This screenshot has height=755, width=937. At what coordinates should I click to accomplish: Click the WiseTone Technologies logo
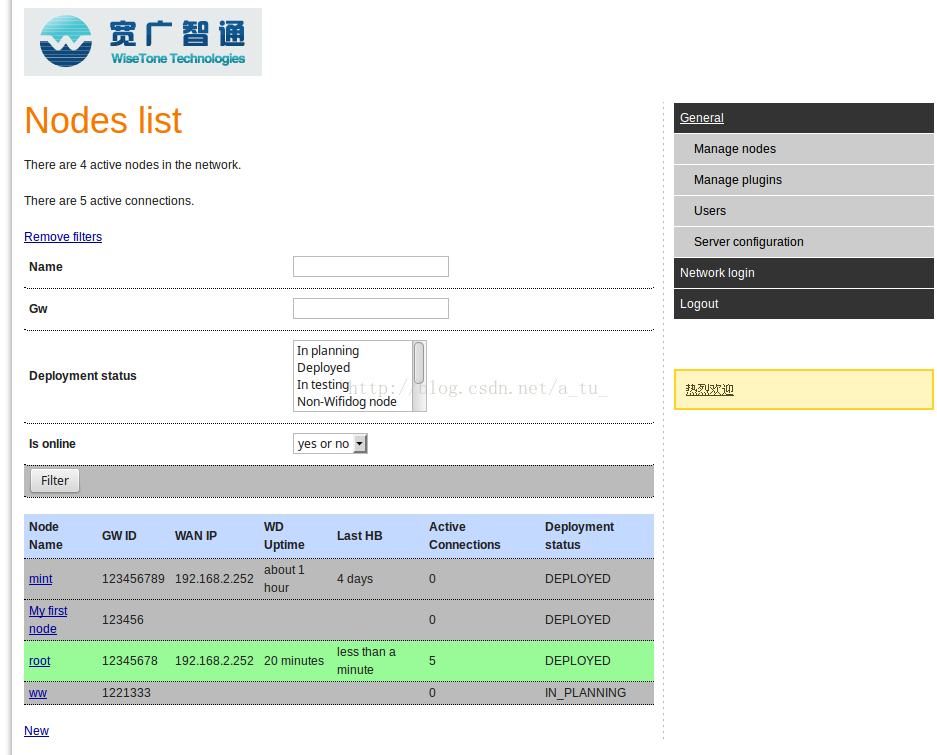[x=143, y=42]
